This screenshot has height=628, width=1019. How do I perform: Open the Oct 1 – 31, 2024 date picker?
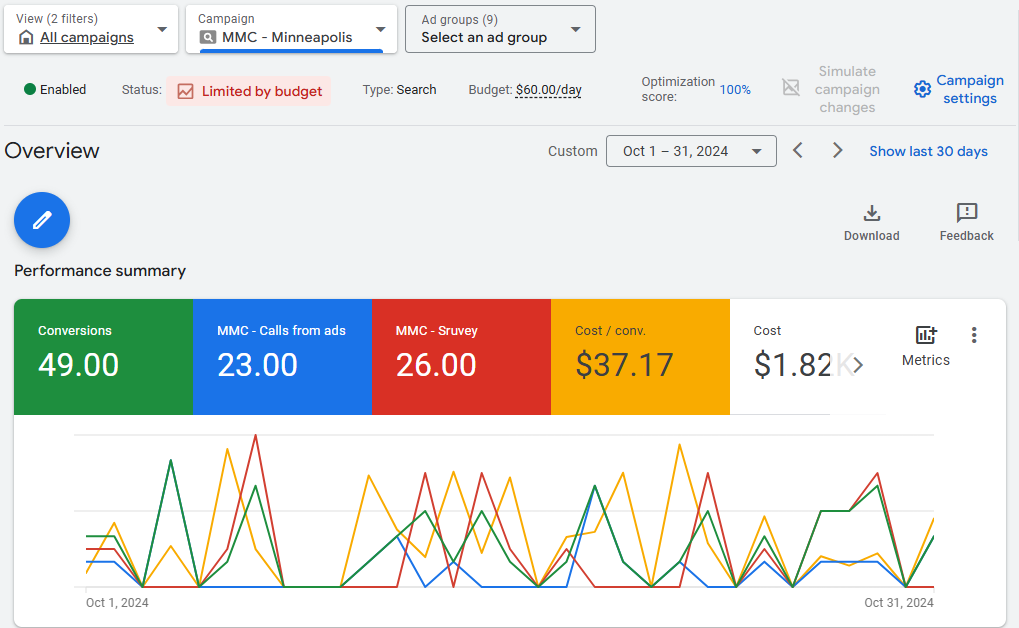pyautogui.click(x=691, y=151)
